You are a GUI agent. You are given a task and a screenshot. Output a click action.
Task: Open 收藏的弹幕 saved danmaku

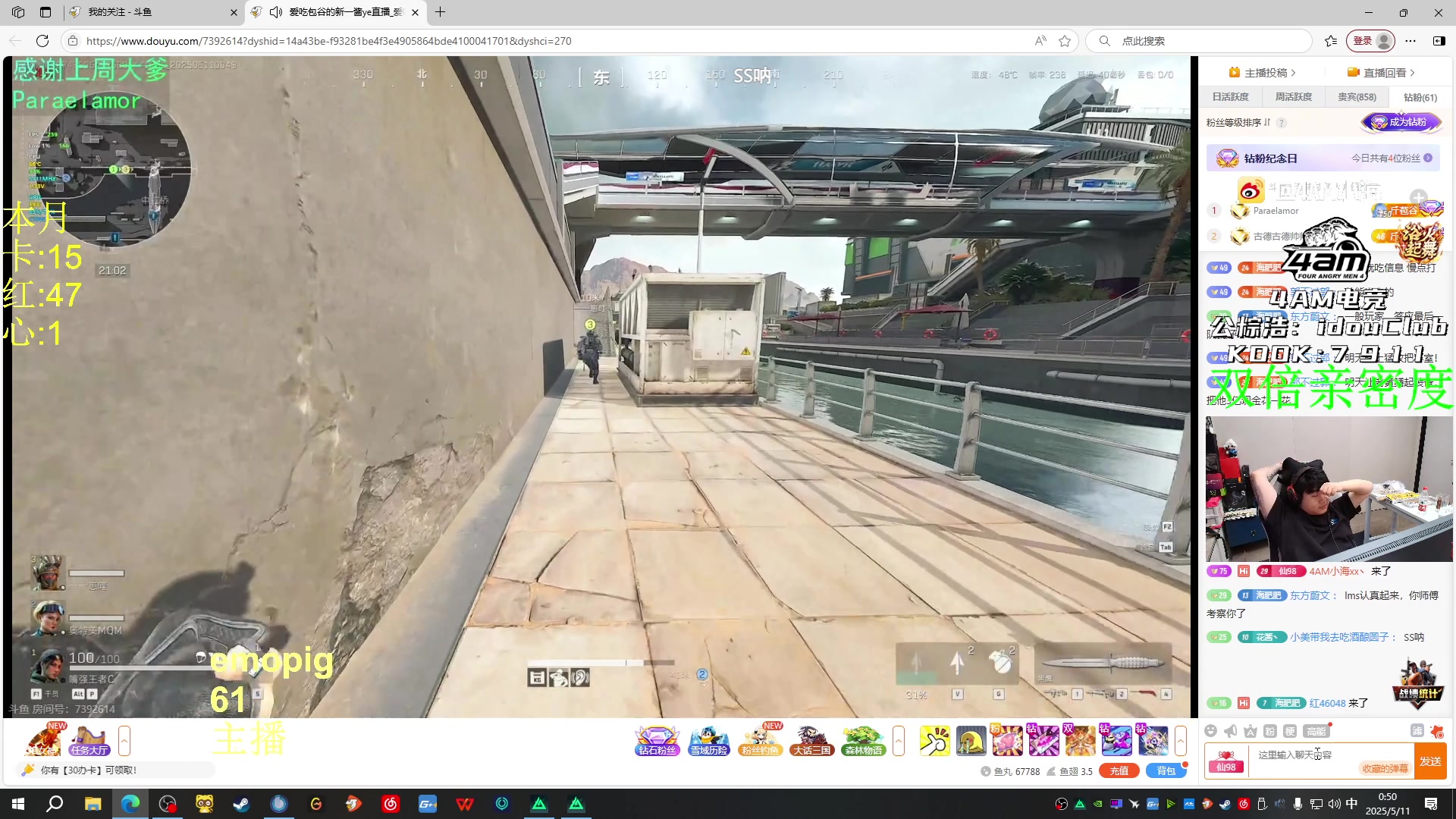1385,768
